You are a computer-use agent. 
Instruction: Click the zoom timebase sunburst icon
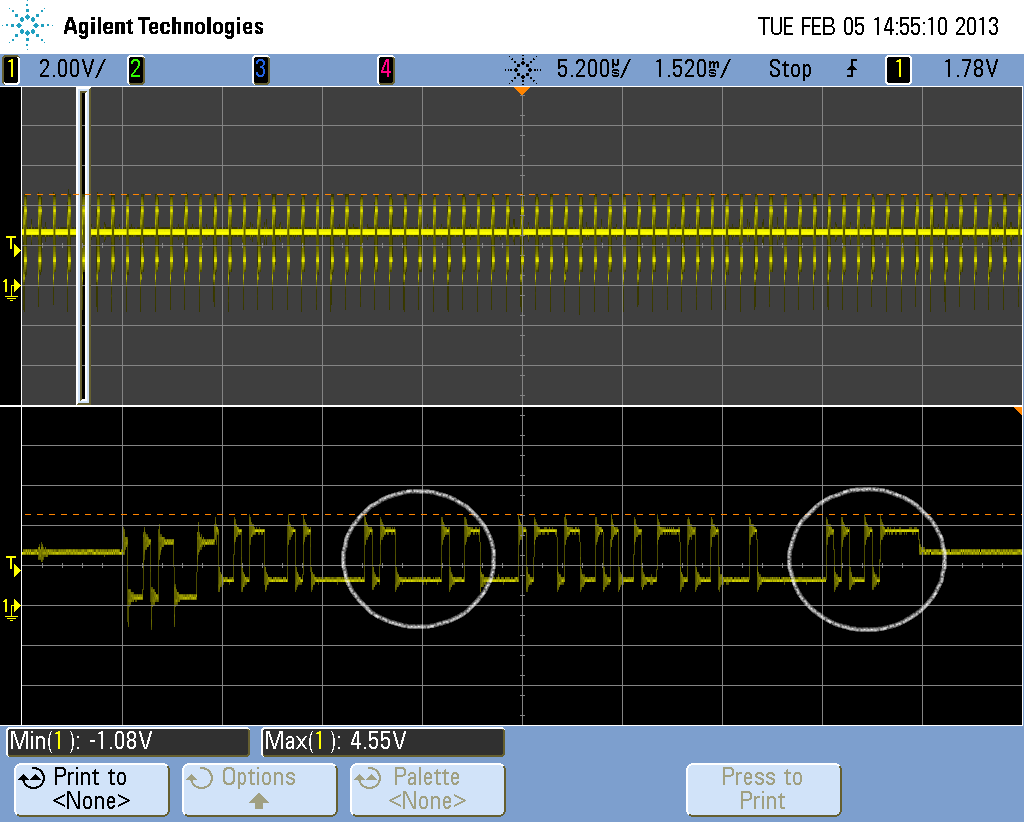coord(523,69)
